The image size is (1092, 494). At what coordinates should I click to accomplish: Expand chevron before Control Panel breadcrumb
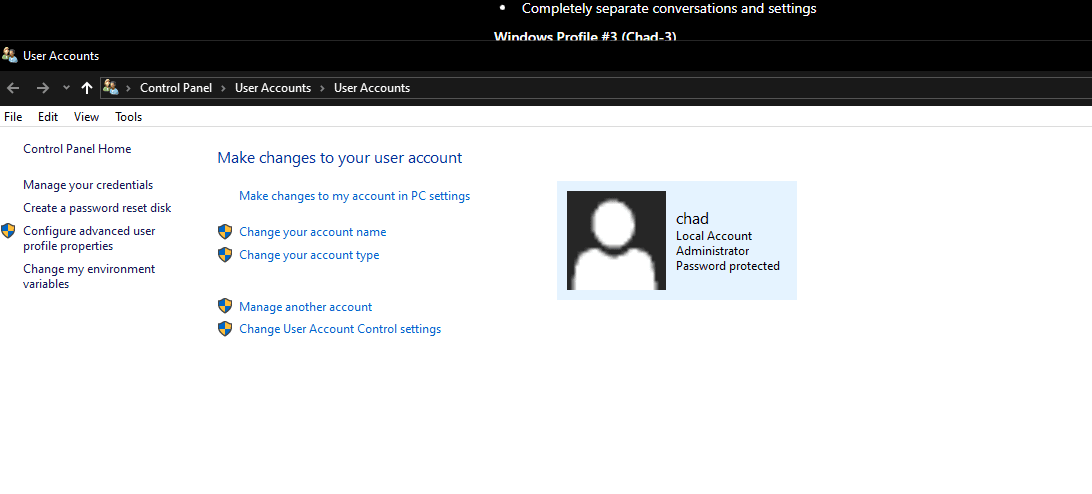pyautogui.click(x=128, y=88)
